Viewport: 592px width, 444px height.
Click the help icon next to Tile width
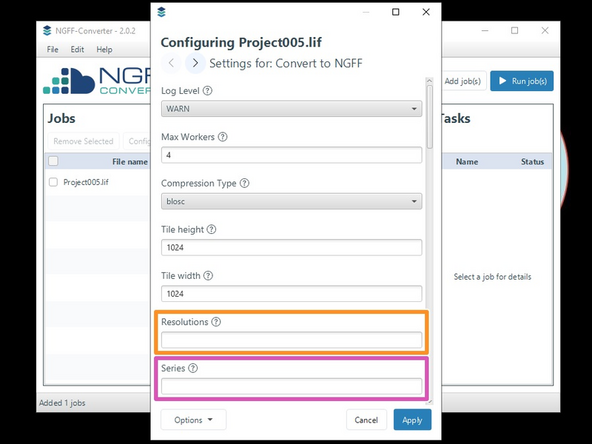pyautogui.click(x=208, y=276)
